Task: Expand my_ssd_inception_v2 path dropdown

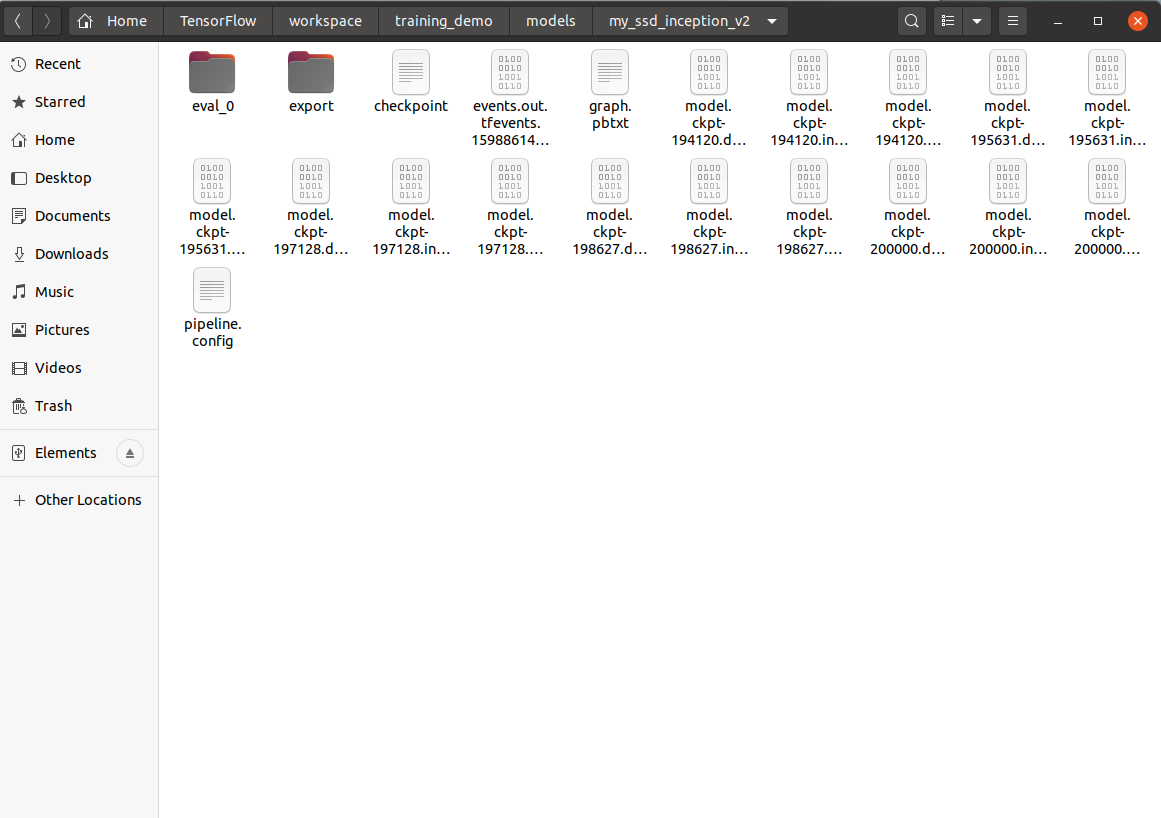Action: (772, 21)
